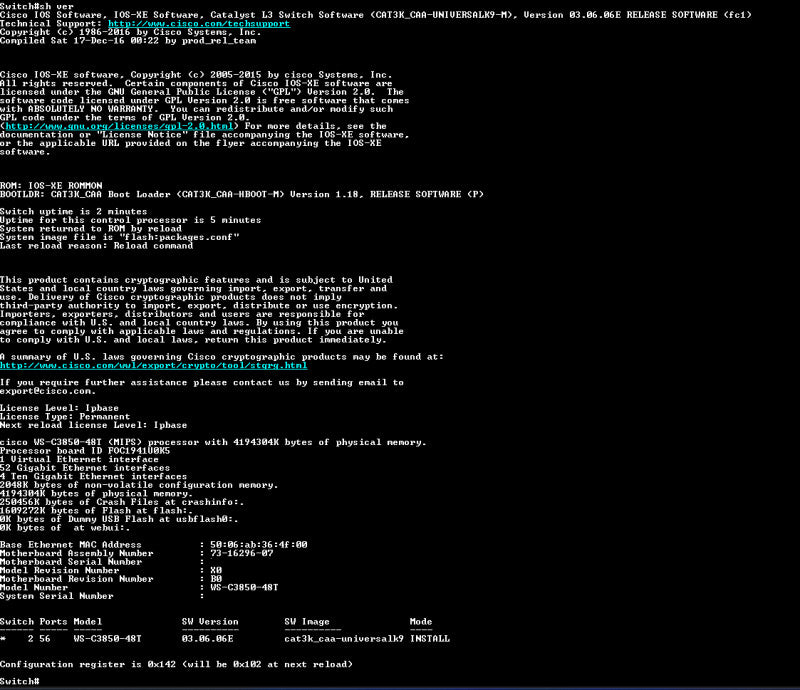Click the 'Compiled Sat 17-Dec-16' line
Viewport: 800px width, 690px height.
[x=128, y=40]
